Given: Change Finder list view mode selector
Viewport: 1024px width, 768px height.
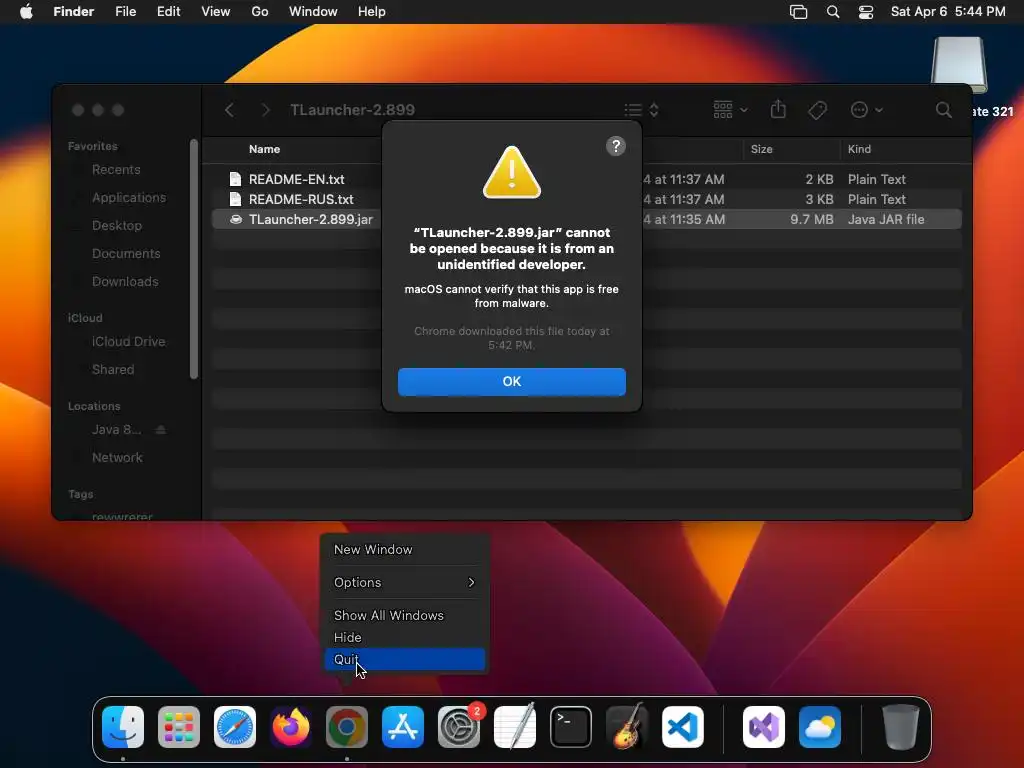Looking at the screenshot, I should [641, 110].
